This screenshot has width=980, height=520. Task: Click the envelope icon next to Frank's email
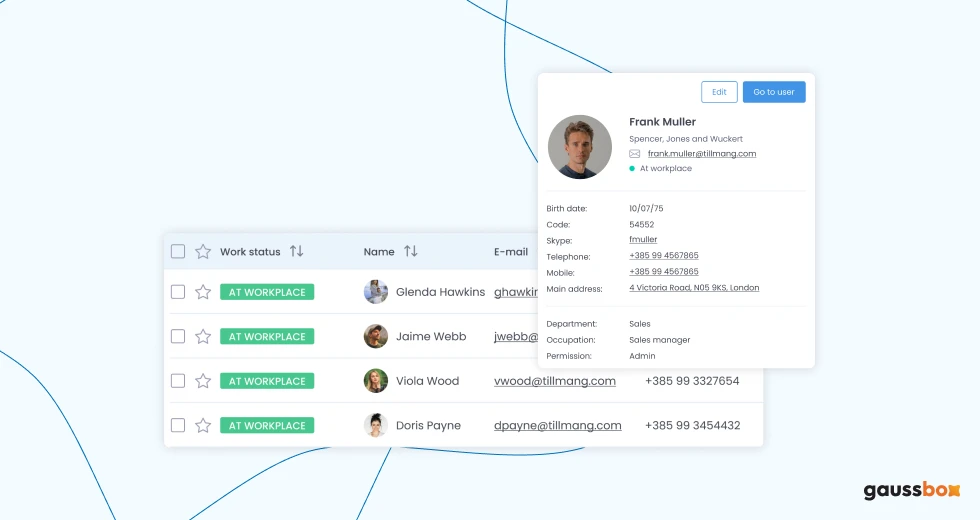(635, 154)
